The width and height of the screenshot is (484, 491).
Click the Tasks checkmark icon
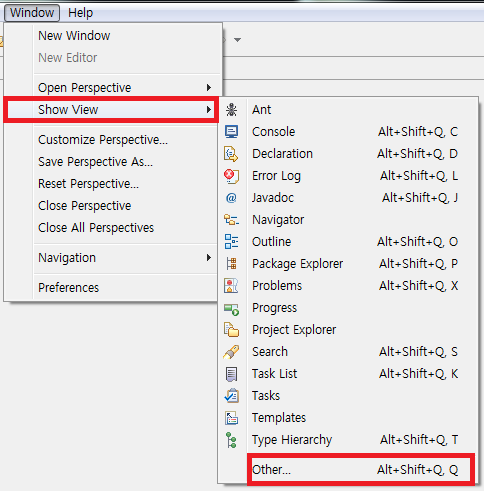click(x=231, y=396)
